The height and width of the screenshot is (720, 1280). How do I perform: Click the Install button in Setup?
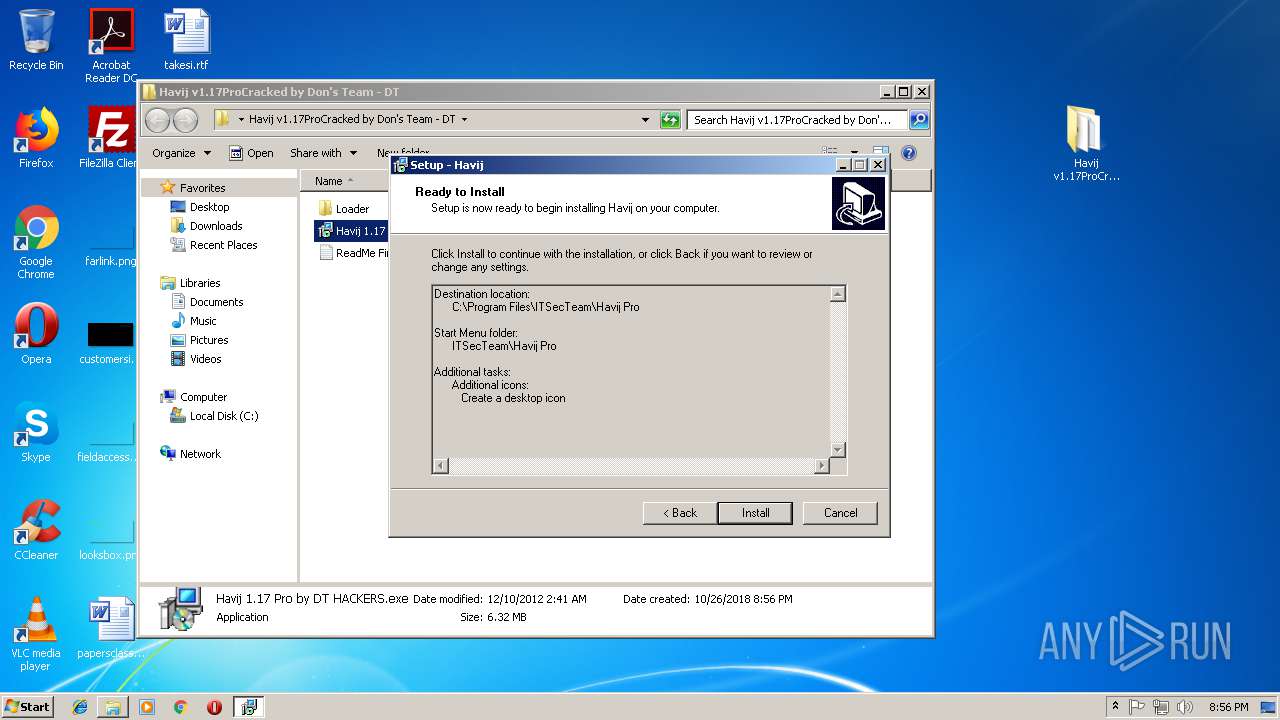(755, 513)
